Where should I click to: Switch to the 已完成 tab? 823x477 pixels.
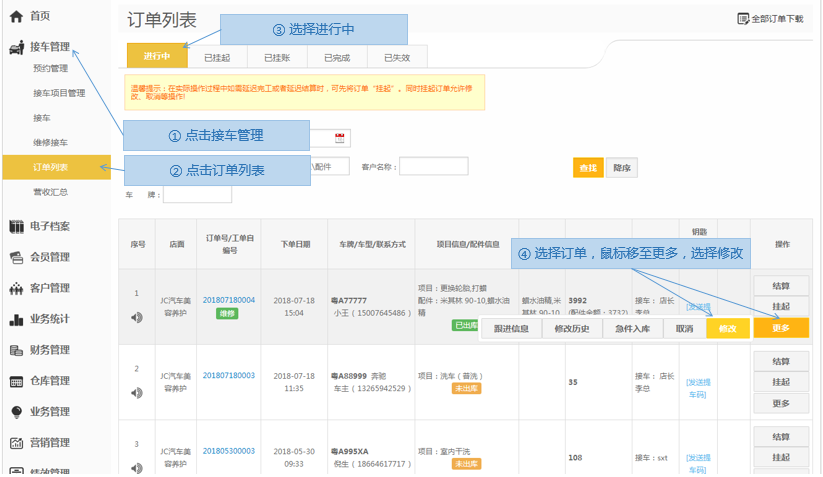click(x=337, y=57)
